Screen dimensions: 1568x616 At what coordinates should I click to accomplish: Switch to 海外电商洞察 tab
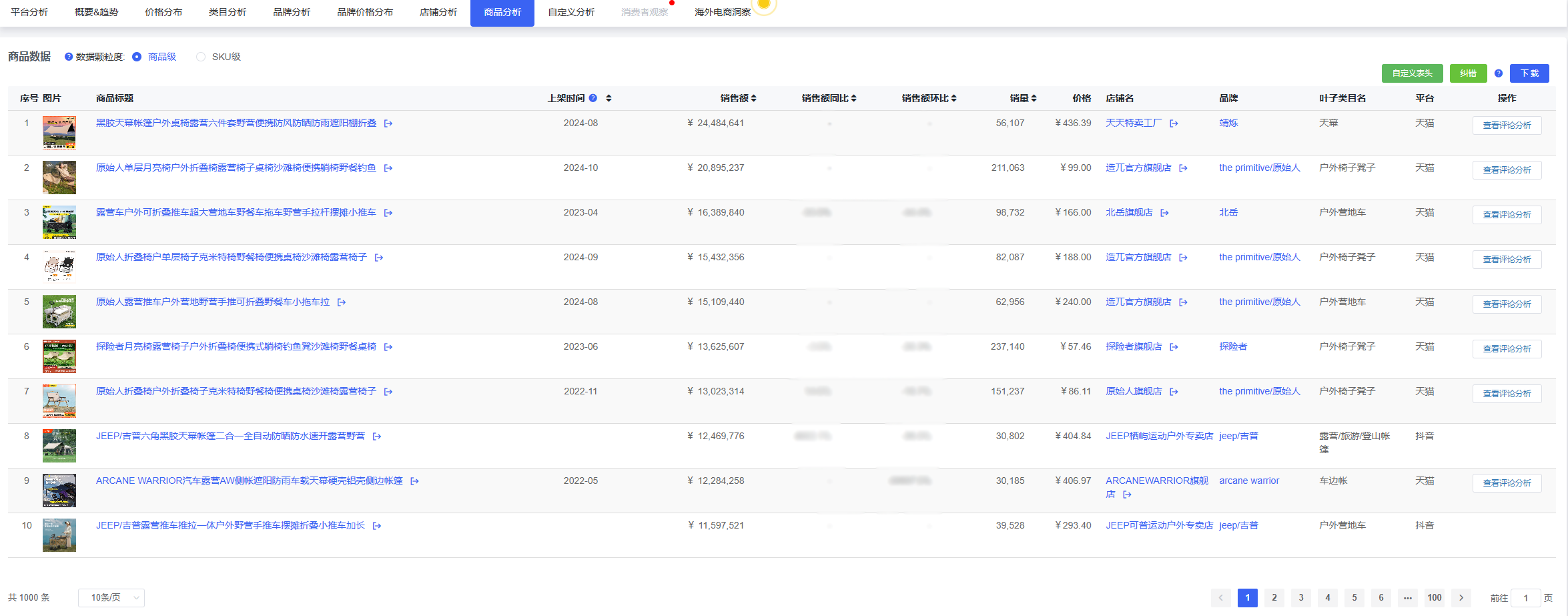click(x=723, y=12)
